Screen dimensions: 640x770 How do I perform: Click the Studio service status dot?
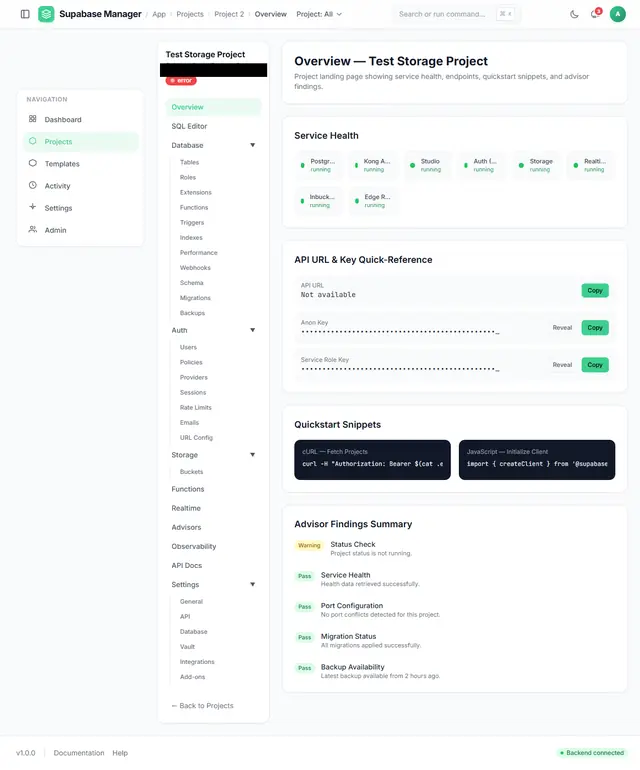[413, 165]
